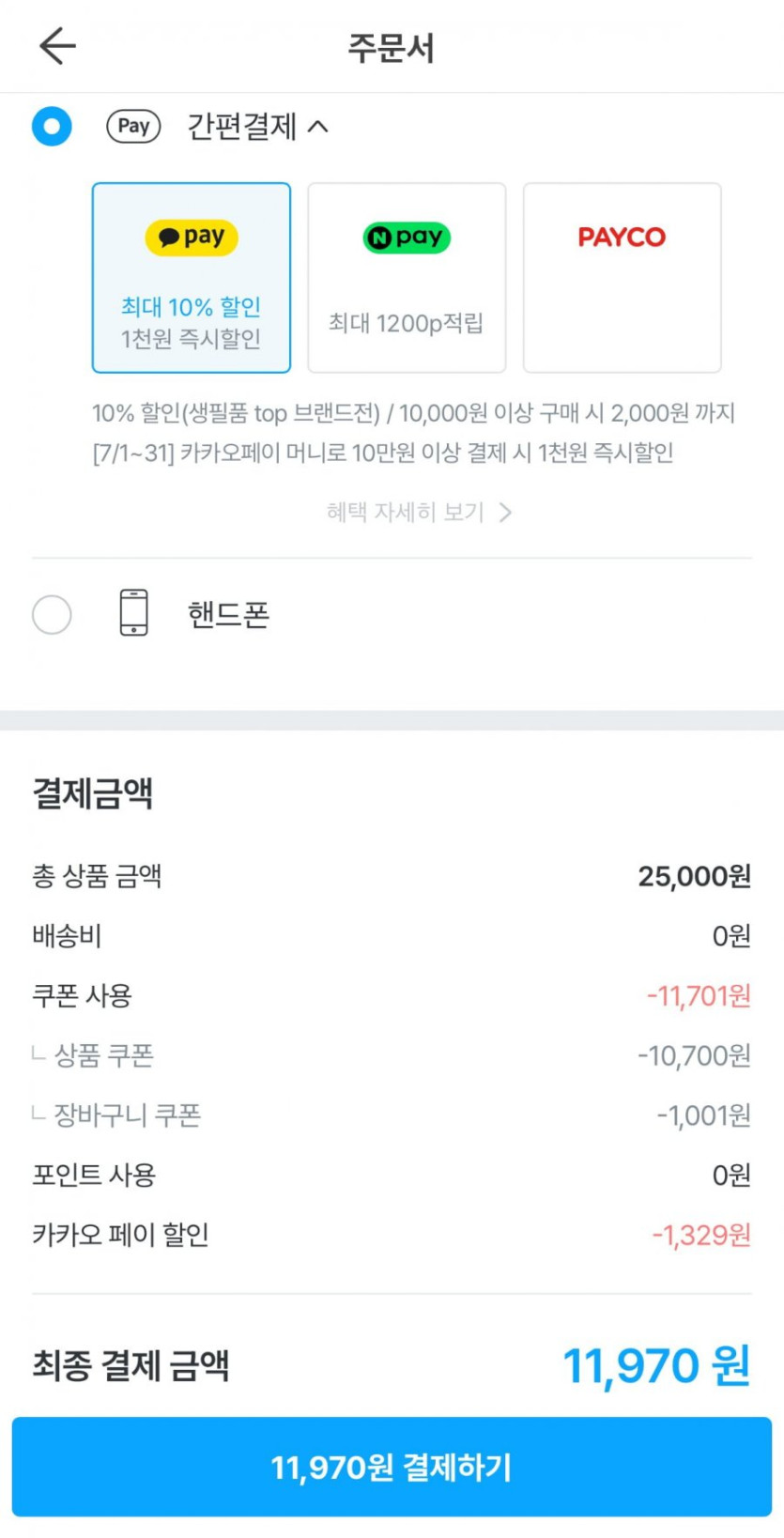Viewport: 784px width, 1538px height.
Task: Click the 간편결제 section label
Action: tap(241, 126)
